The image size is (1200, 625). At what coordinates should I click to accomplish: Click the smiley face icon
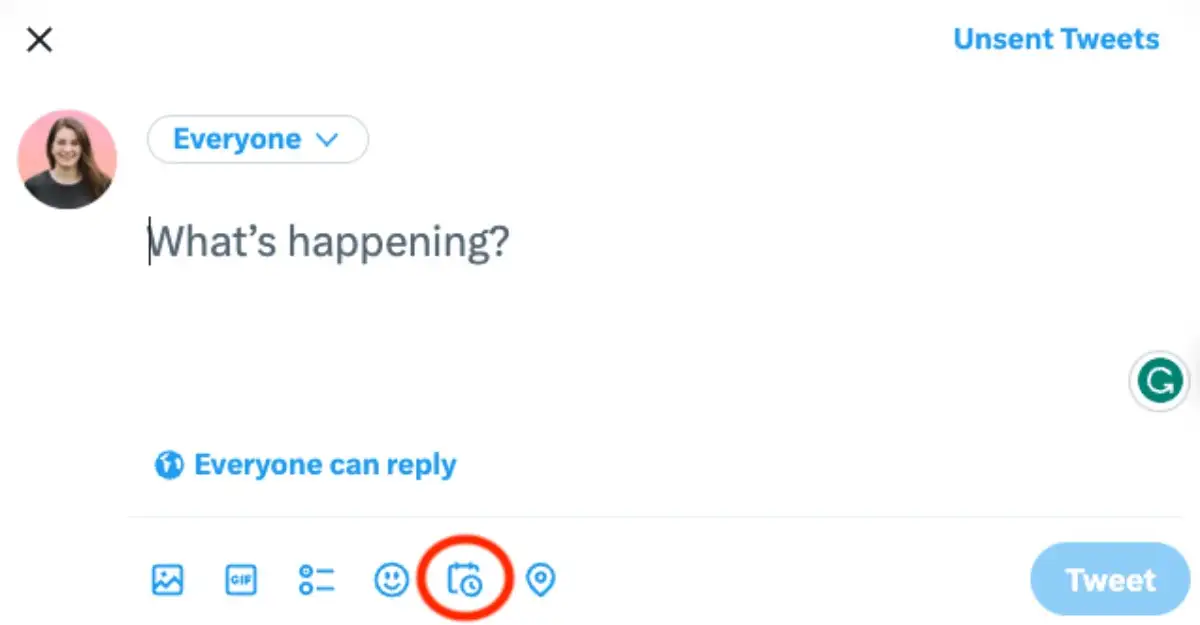coord(391,579)
